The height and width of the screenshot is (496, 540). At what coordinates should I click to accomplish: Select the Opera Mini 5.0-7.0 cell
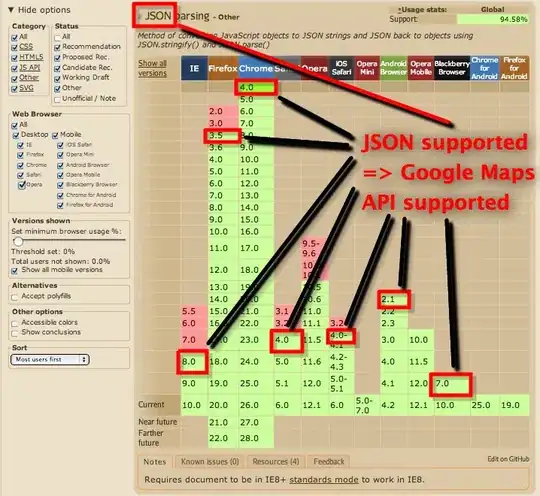pos(367,405)
